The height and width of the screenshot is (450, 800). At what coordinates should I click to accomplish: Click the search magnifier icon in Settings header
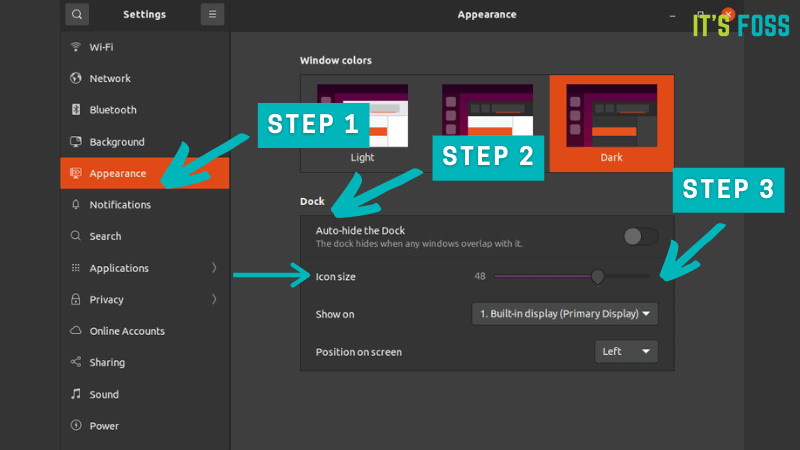78,14
